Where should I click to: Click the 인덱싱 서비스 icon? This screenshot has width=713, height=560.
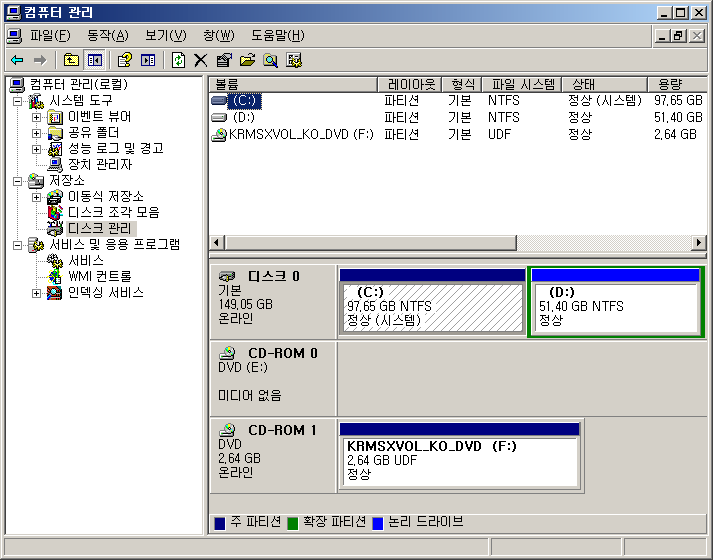55,293
